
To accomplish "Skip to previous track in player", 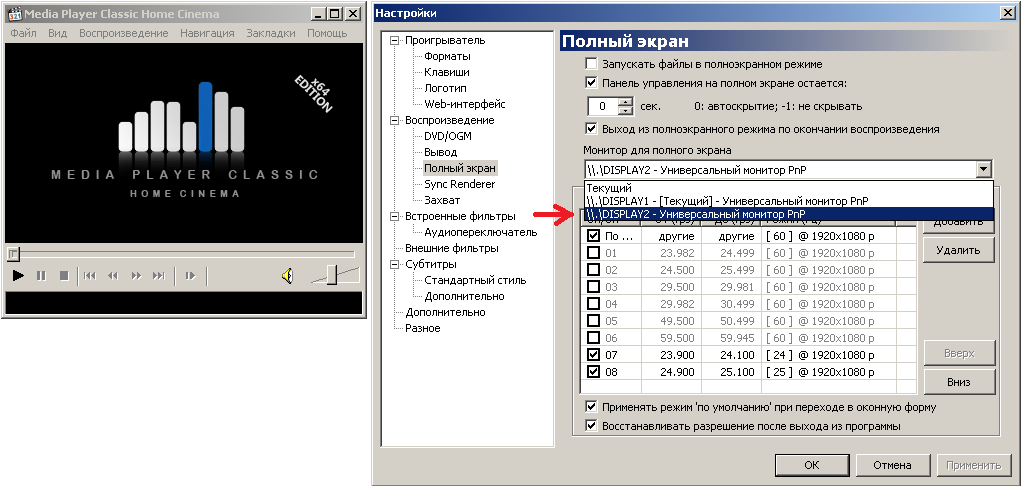I will [90, 276].
